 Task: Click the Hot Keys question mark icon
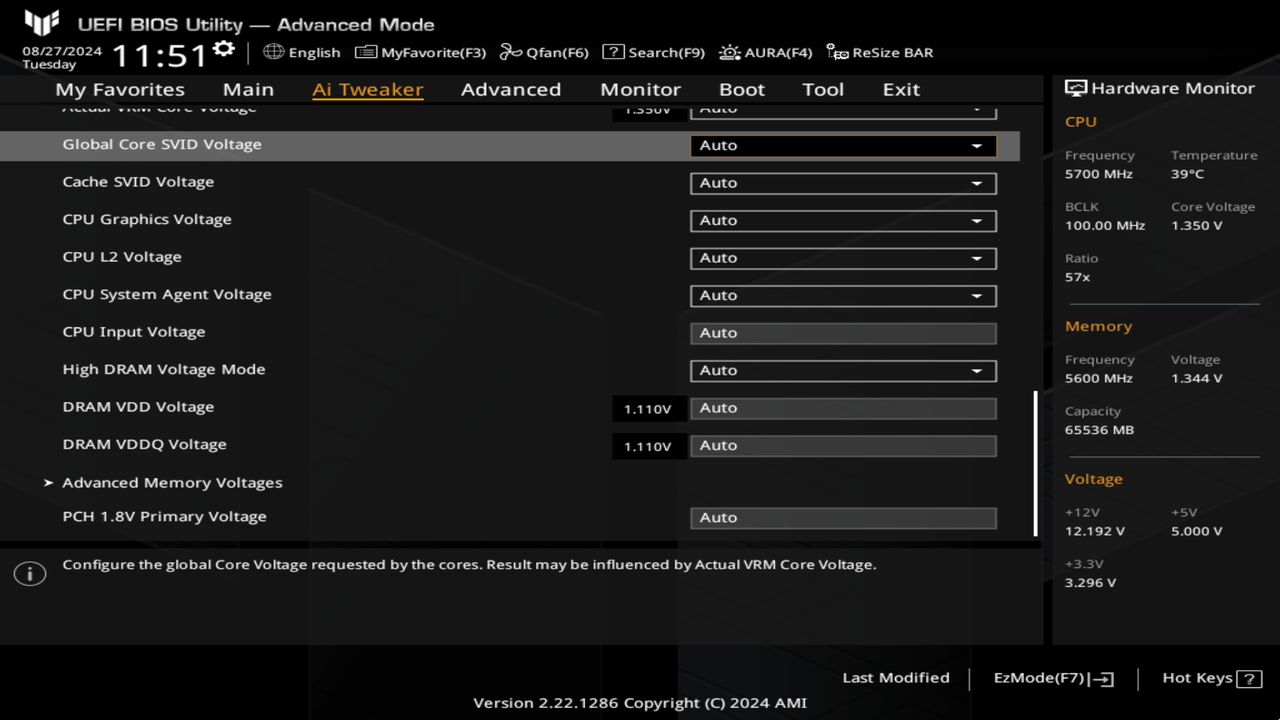coord(1249,679)
